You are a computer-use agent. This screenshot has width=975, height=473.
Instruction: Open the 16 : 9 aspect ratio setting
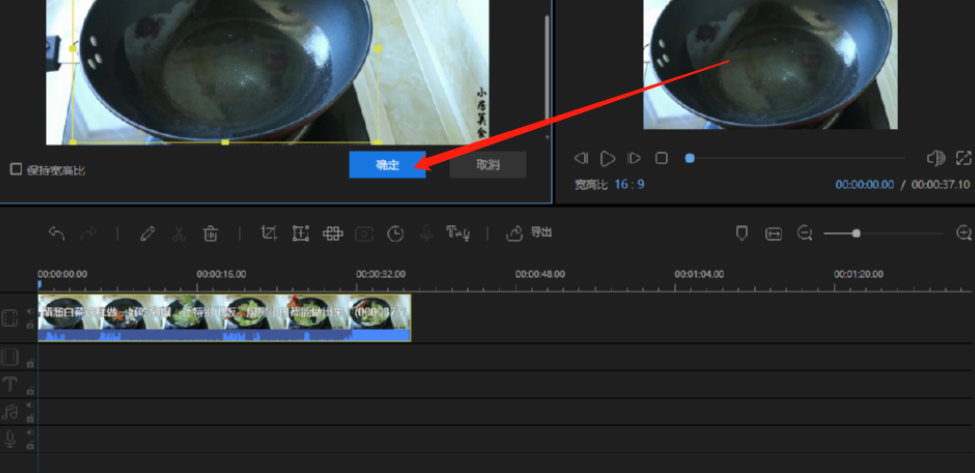click(x=629, y=185)
